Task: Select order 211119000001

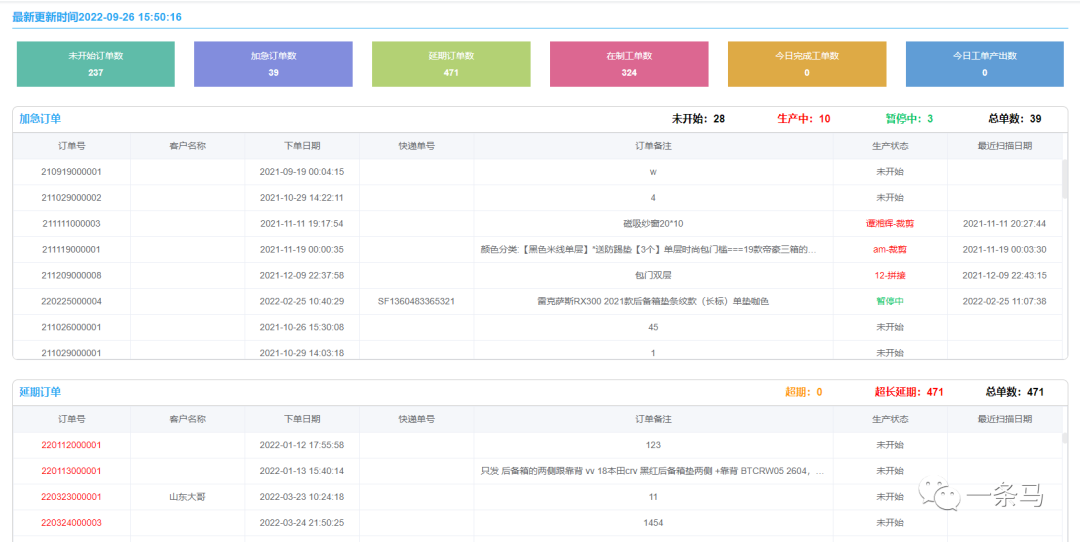Action: 72,249
